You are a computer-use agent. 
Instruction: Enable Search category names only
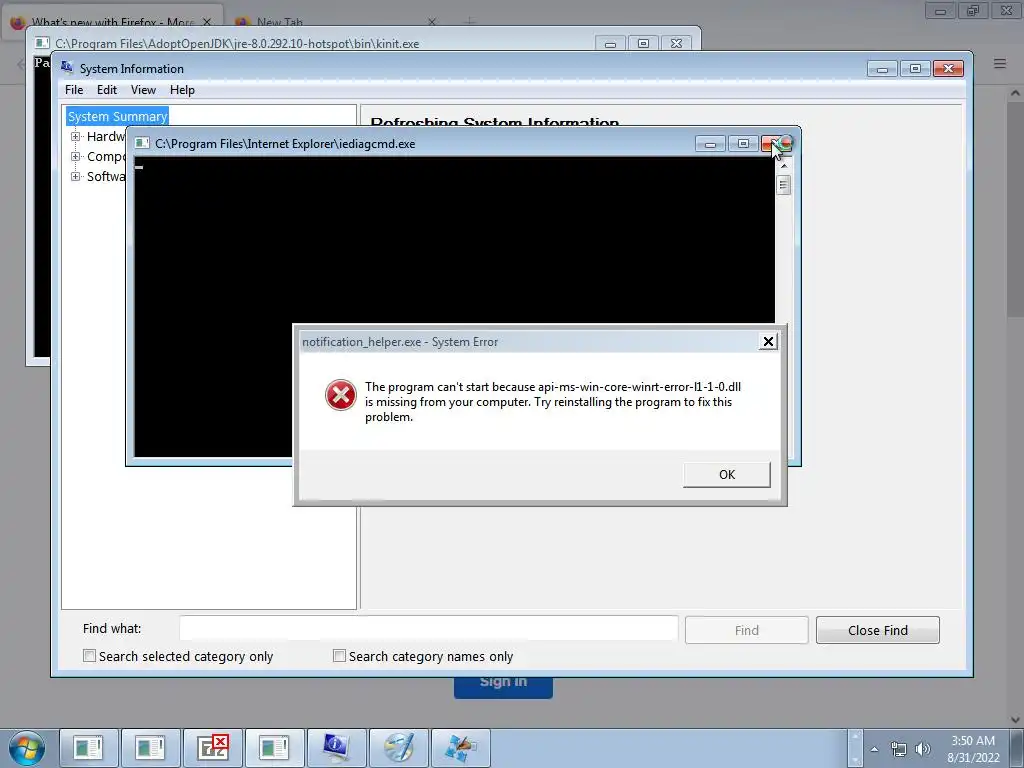pyautogui.click(x=339, y=656)
